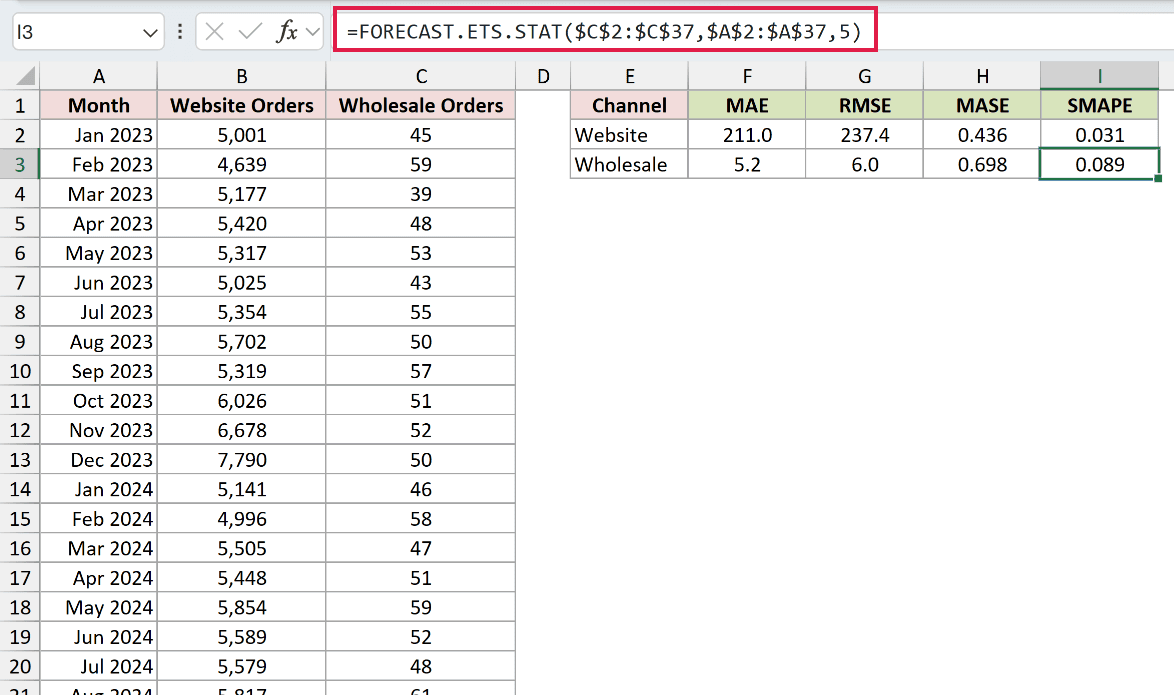Screen dimensions: 1174x695
Task: Click inside the formula bar text
Action: click(605, 31)
